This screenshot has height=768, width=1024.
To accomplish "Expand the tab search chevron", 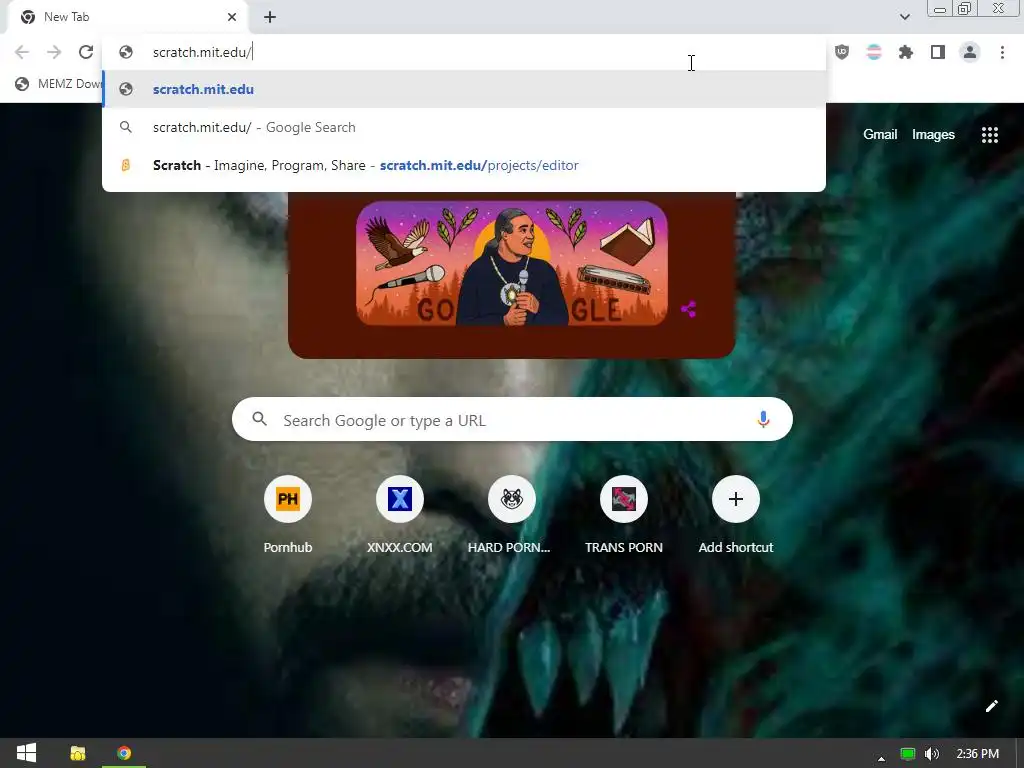I will coord(904,17).
